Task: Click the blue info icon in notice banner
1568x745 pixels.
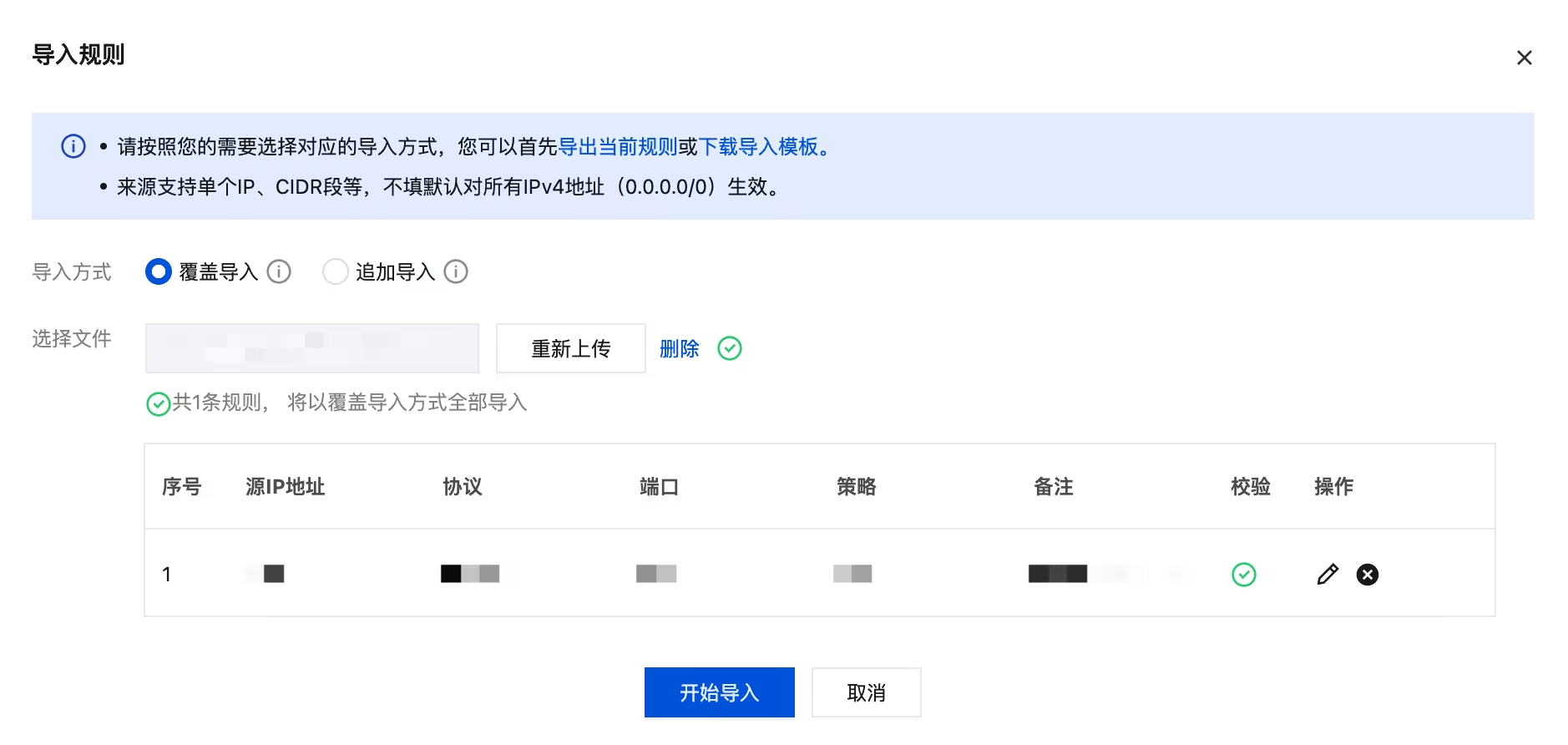Action: 73,147
